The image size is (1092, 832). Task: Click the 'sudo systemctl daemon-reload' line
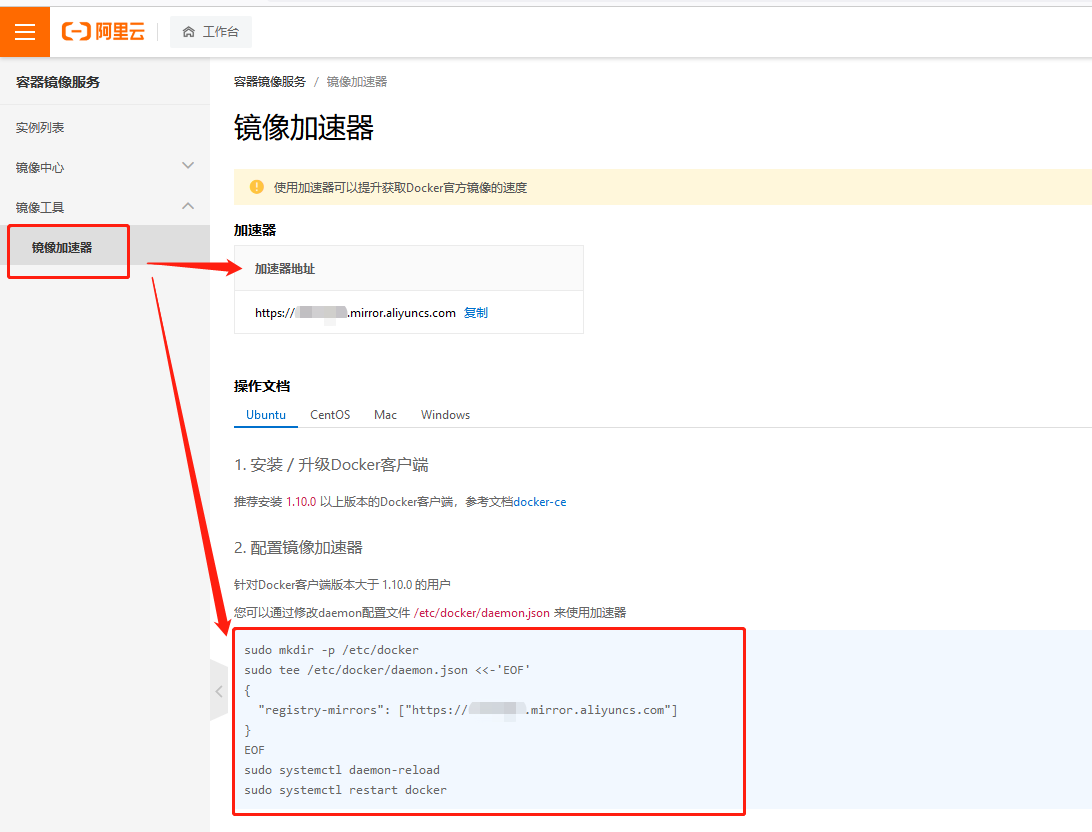pos(342,770)
